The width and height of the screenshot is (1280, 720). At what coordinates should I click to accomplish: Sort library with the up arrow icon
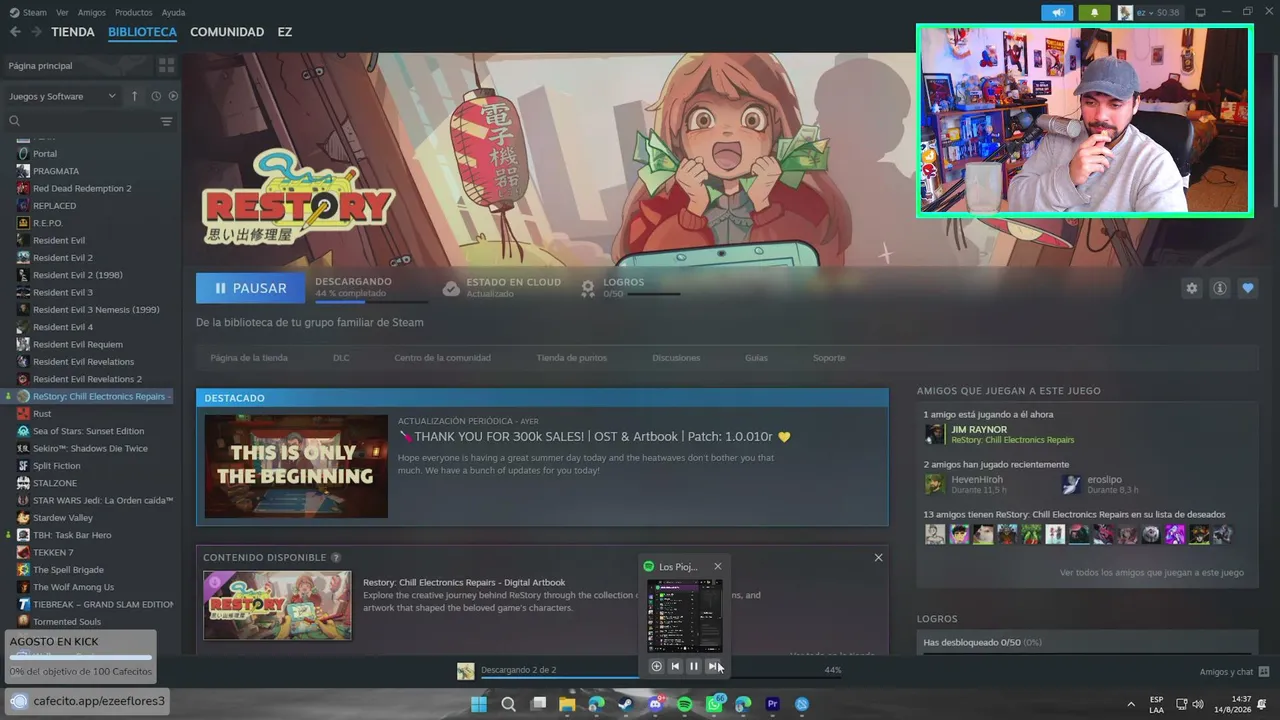(x=135, y=96)
